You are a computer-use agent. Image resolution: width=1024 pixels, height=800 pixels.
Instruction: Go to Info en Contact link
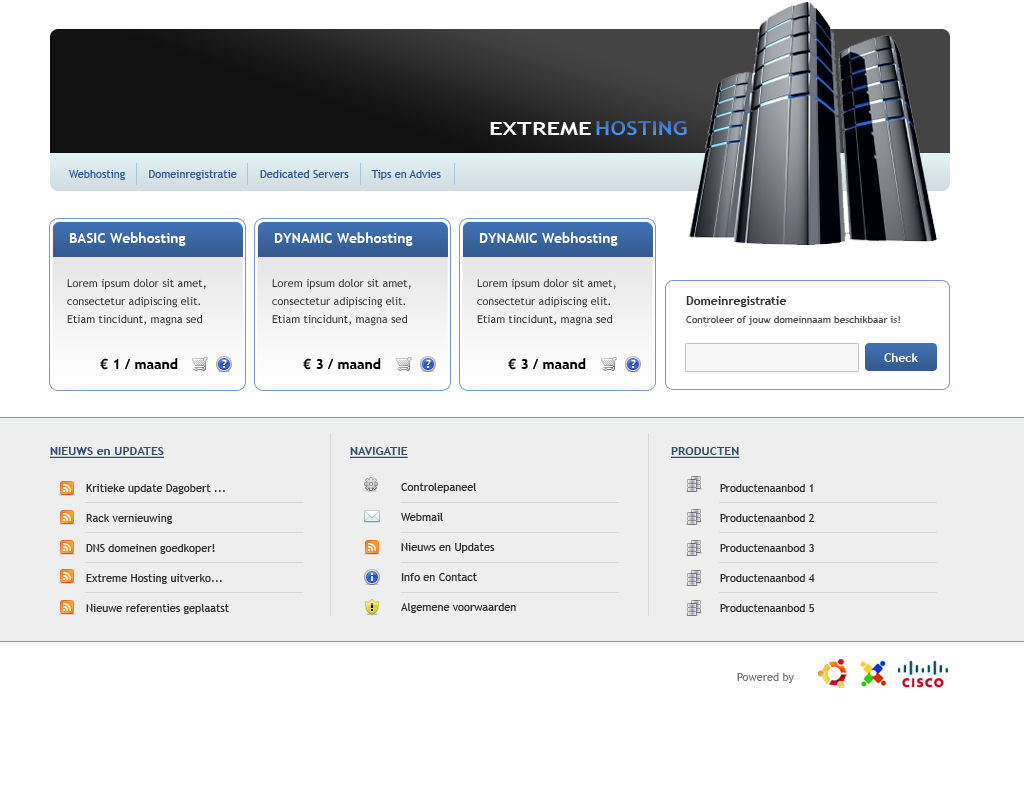[x=439, y=577]
